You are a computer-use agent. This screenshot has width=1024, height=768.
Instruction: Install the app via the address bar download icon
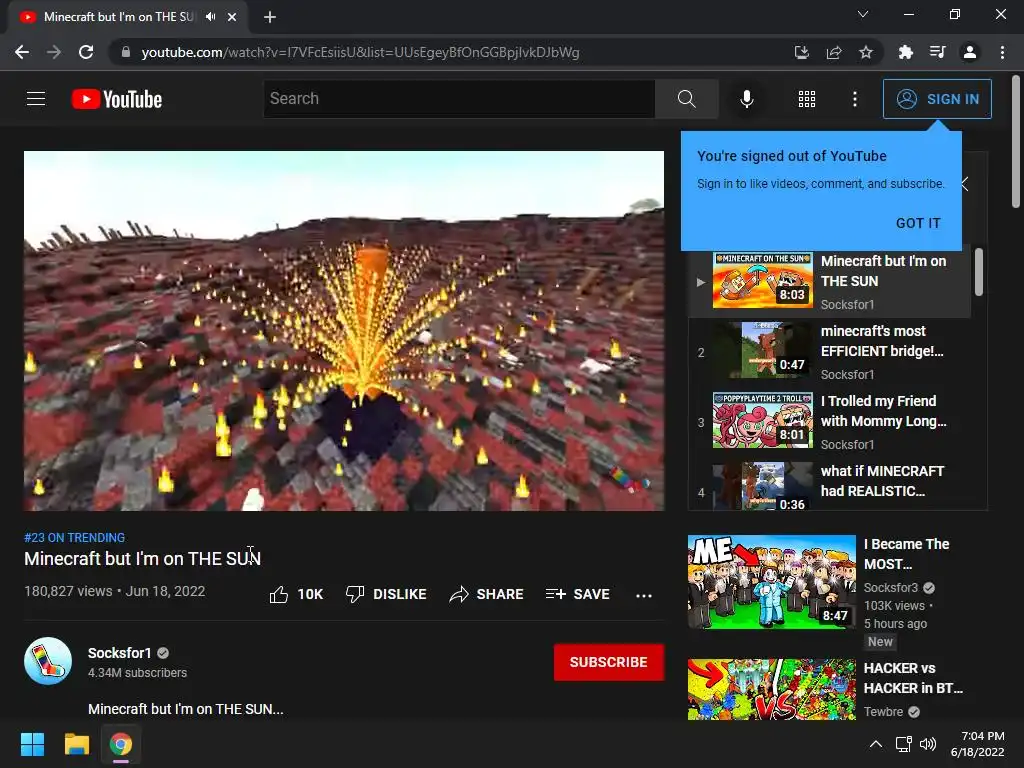pyautogui.click(x=802, y=52)
